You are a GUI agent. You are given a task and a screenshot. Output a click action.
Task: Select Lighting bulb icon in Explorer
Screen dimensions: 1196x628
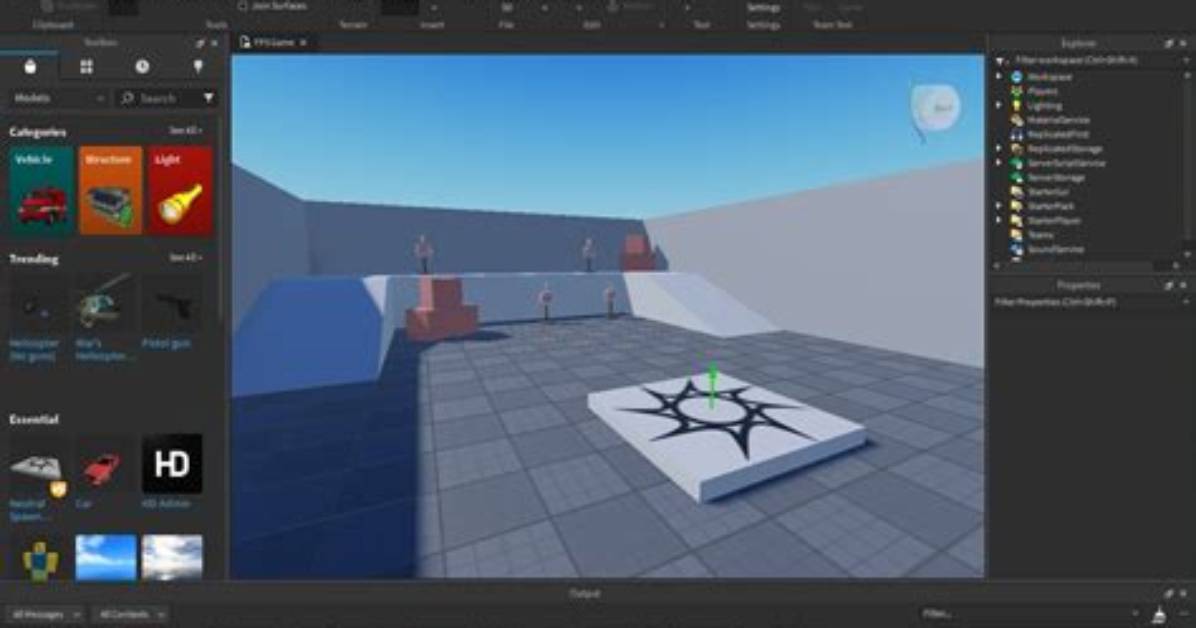point(1017,105)
